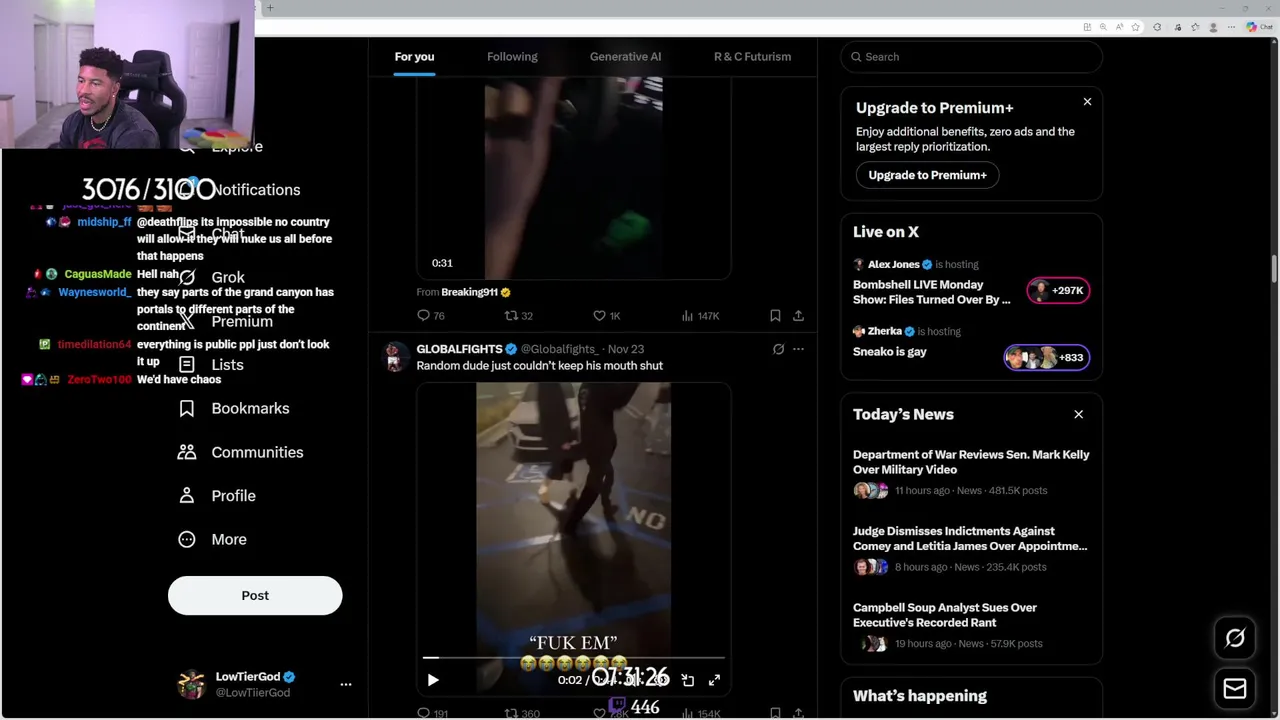Screen dimensions: 1280x720
Task: Open Campbell Soup Analyst Sues story
Action: pos(945,615)
